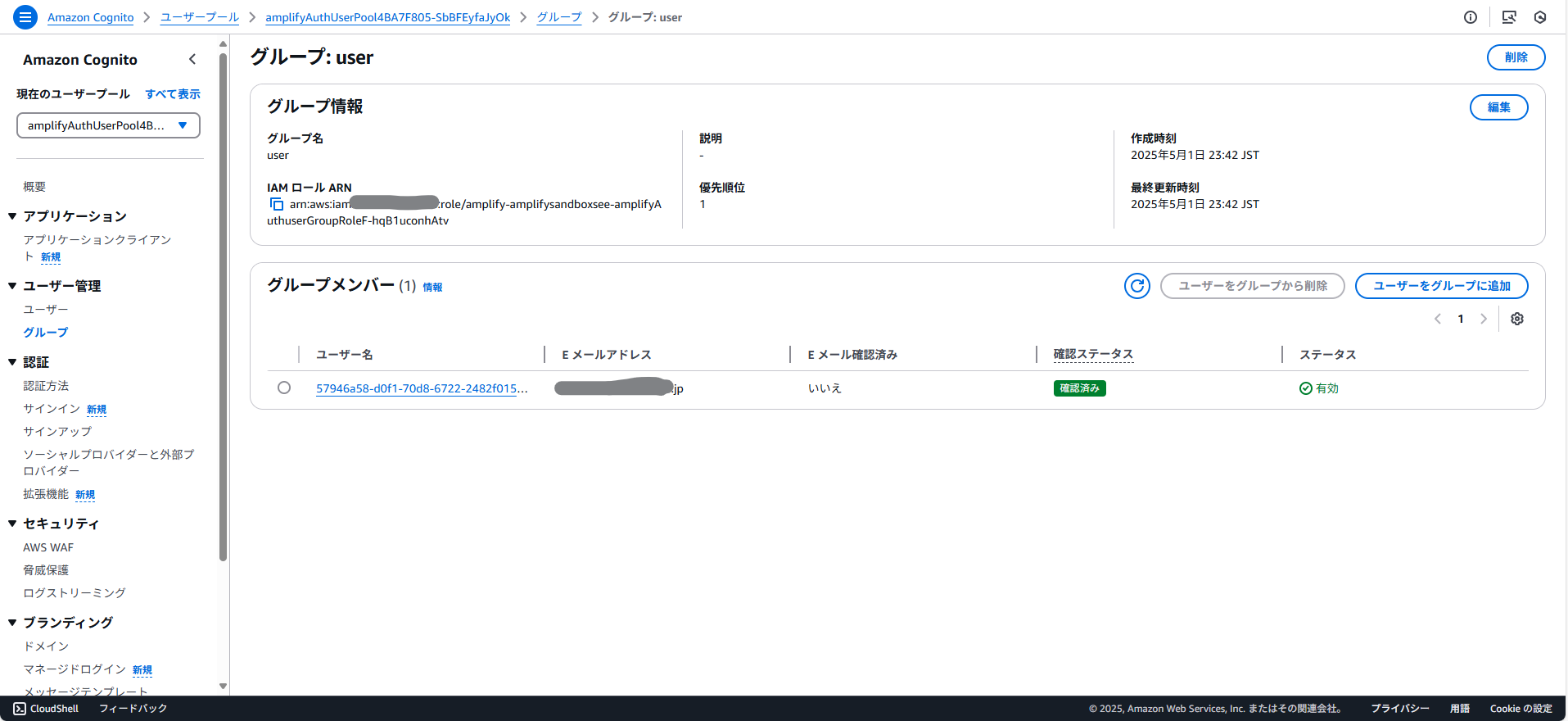The image size is (1568, 721).
Task: Click the info circle icon in header
Action: 1471,17
